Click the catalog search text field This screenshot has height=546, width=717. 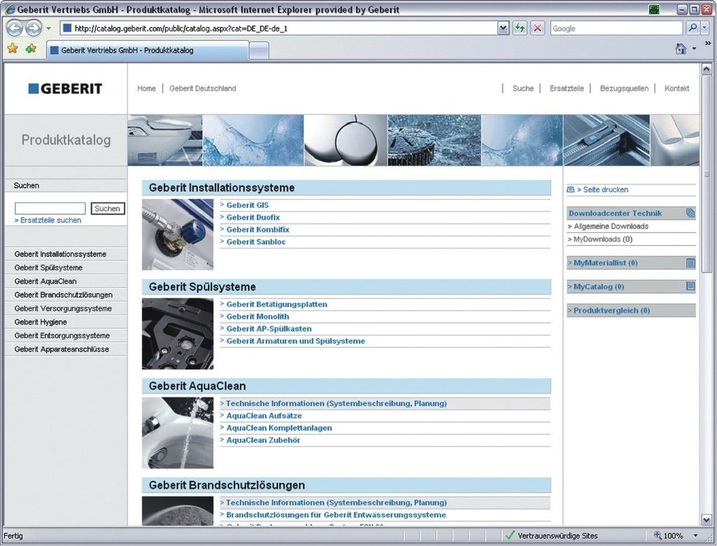point(50,208)
